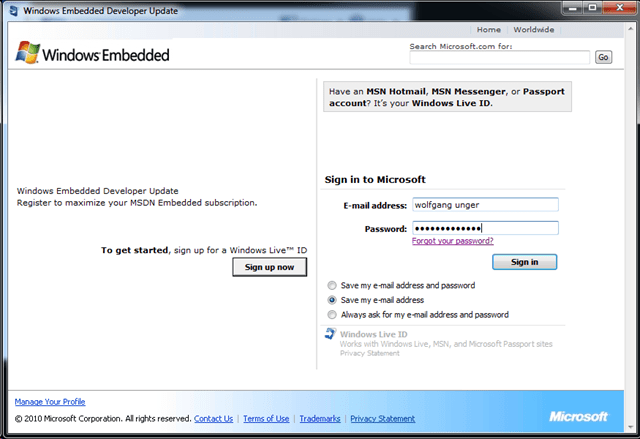Click the 'Windows Live ID' gray heading text
Screen dimensions: 640x439
[x=373, y=334]
